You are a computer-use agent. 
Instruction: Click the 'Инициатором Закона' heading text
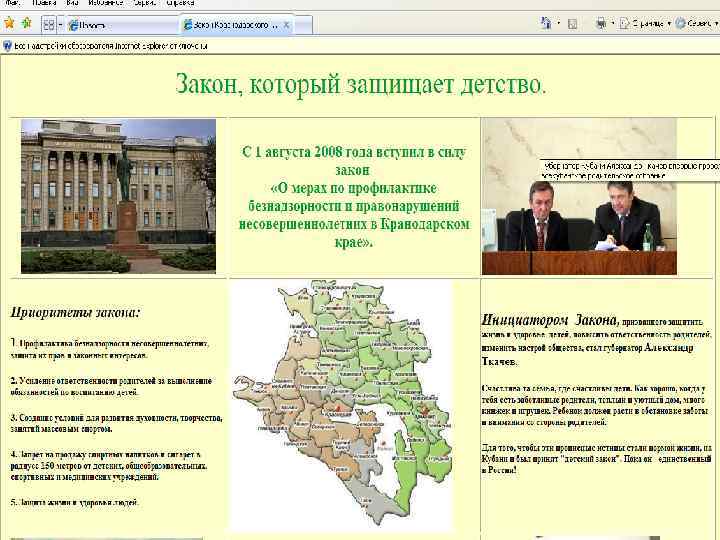[x=550, y=320]
